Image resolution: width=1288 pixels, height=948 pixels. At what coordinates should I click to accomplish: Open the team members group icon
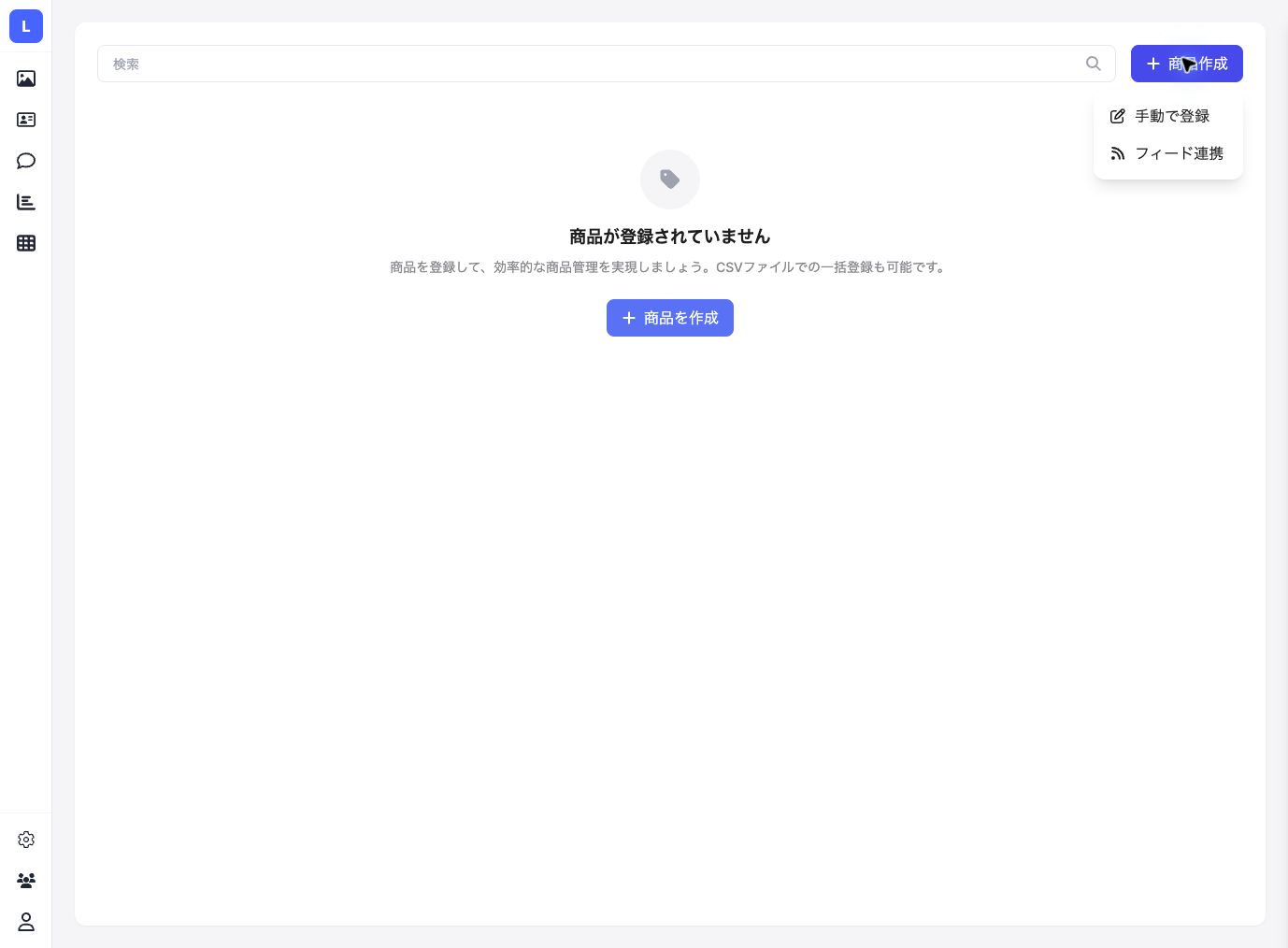(26, 881)
